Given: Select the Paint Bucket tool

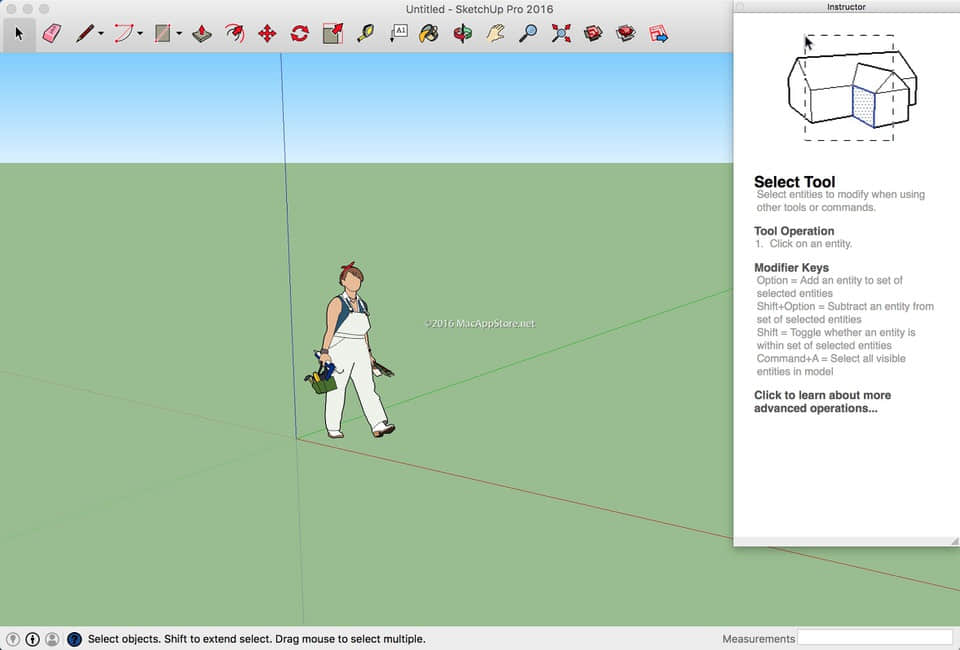Looking at the screenshot, I should (428, 33).
